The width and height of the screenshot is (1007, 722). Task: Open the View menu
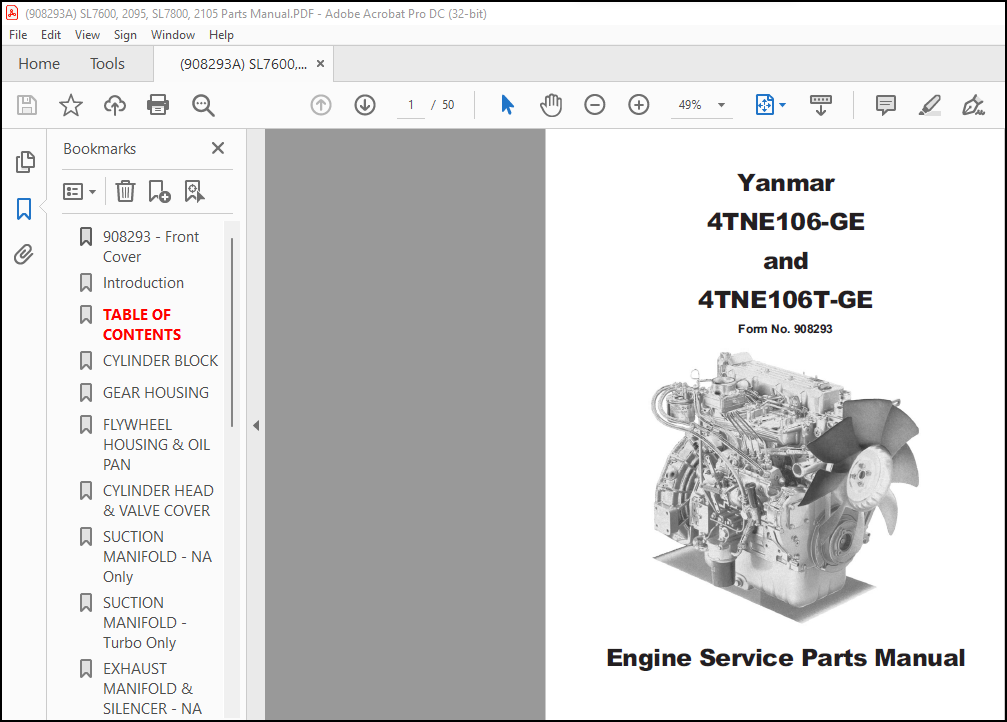tap(87, 35)
